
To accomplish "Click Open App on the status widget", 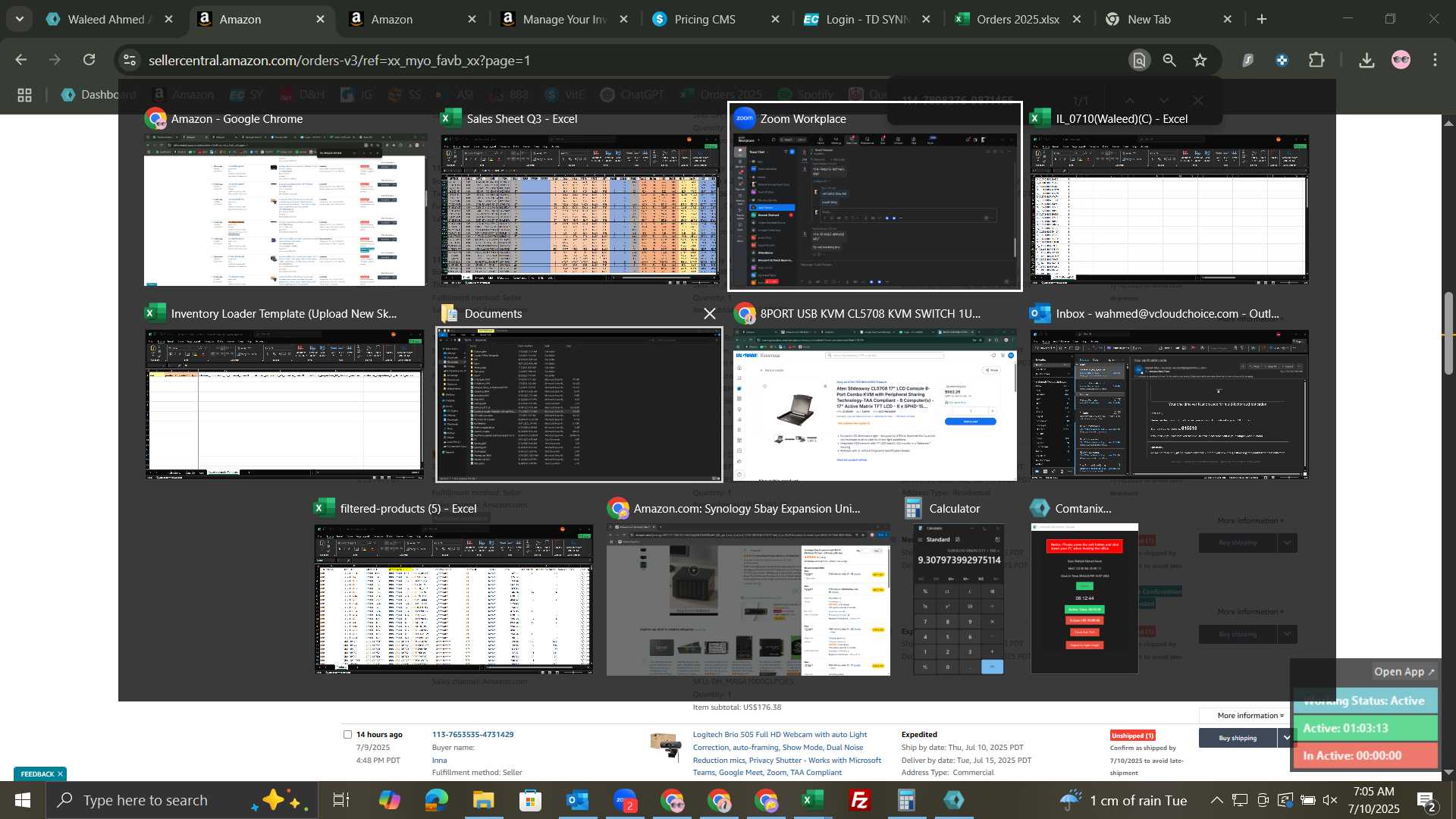I will tap(1404, 672).
